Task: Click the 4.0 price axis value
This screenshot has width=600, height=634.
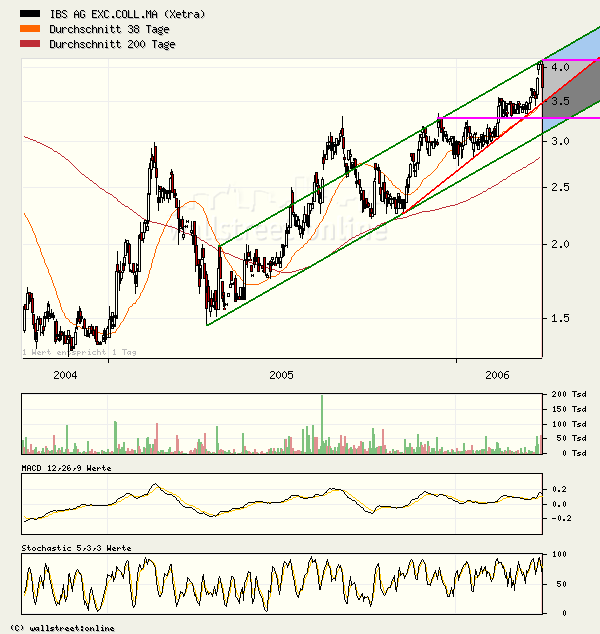Action: coord(560,67)
